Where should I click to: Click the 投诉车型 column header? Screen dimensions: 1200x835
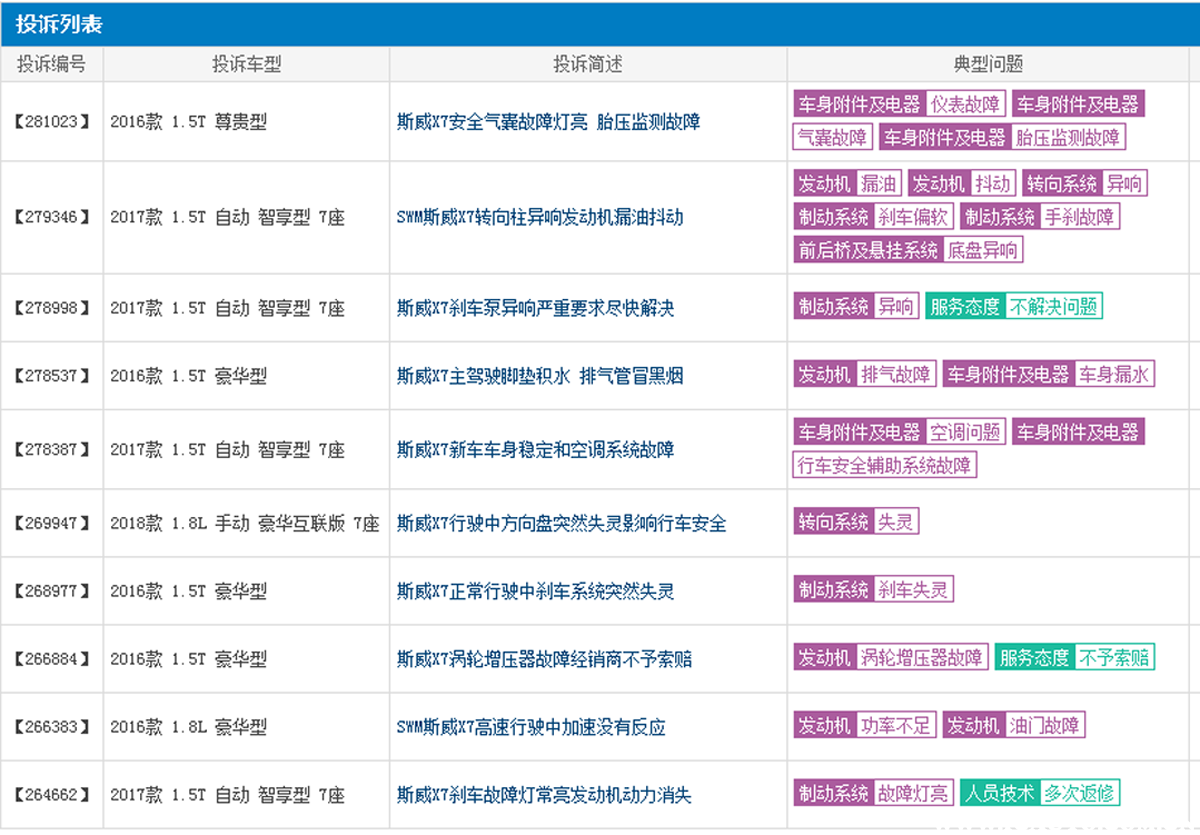pyautogui.click(x=246, y=64)
